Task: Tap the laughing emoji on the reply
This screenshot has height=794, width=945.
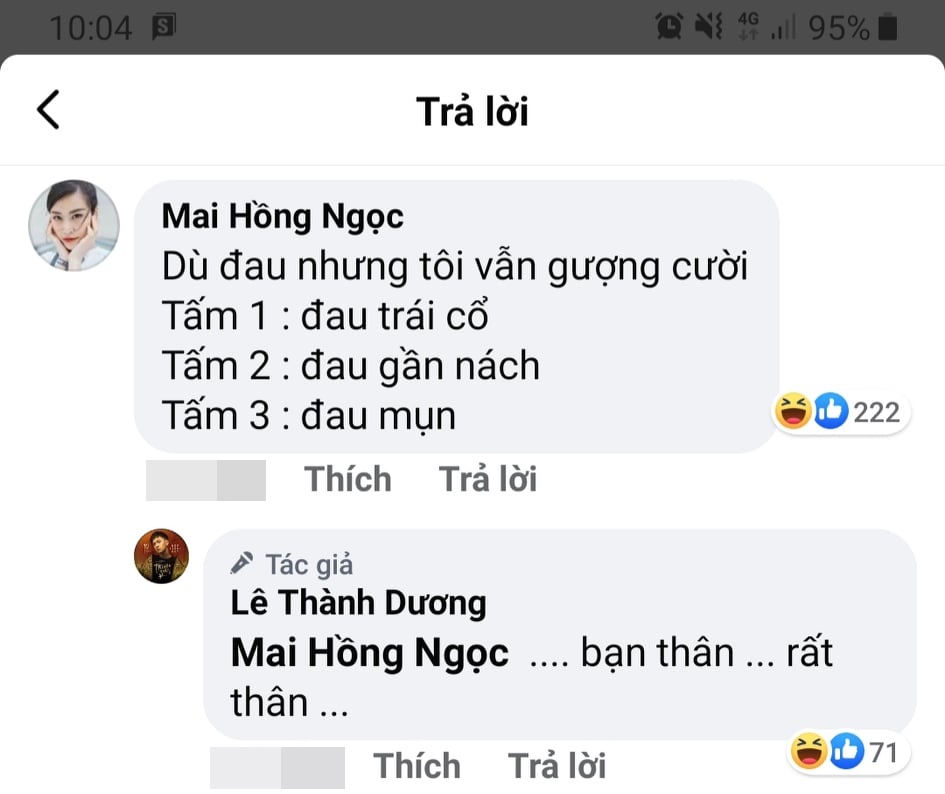Action: [809, 751]
